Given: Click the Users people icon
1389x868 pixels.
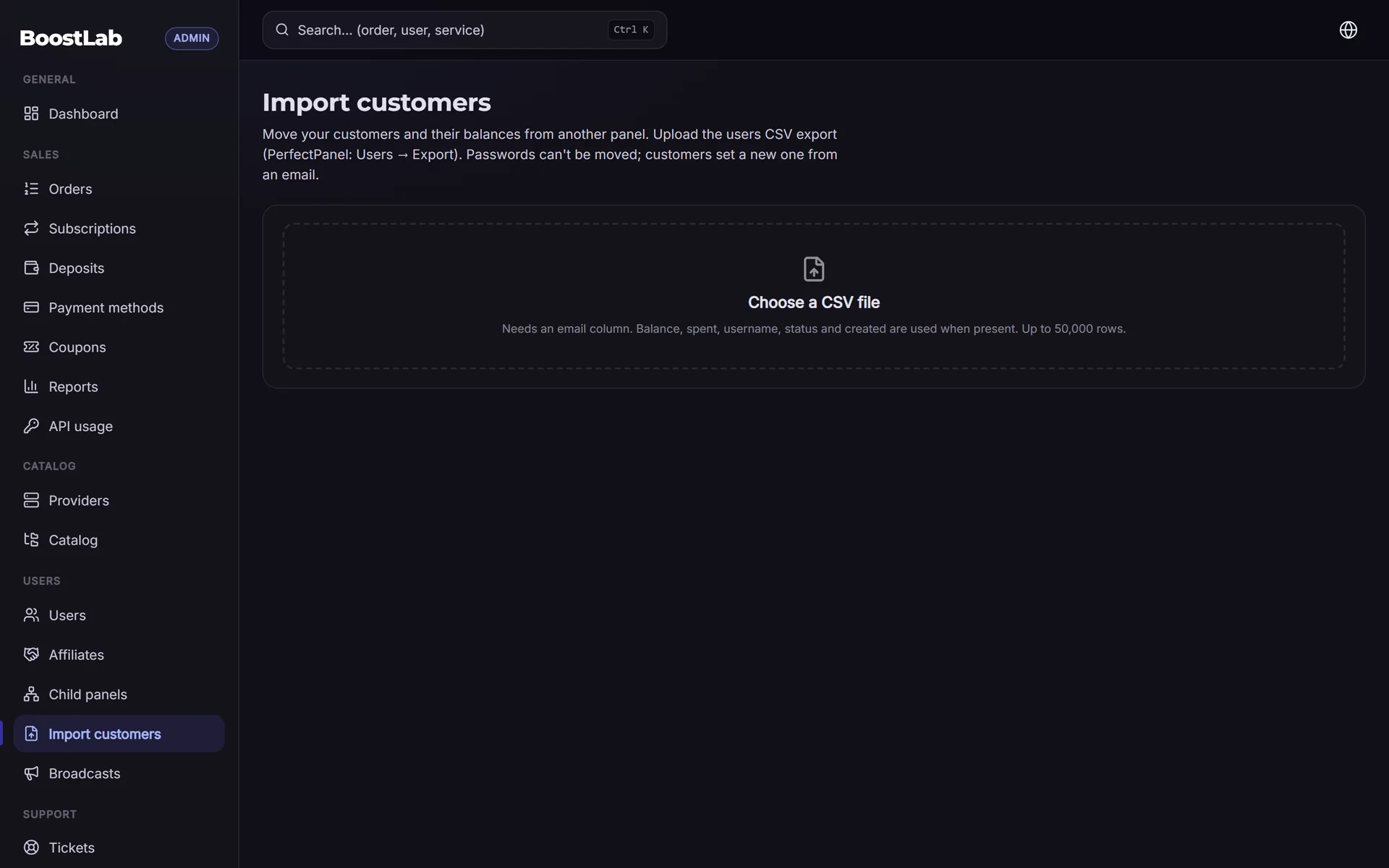Looking at the screenshot, I should 31,615.
